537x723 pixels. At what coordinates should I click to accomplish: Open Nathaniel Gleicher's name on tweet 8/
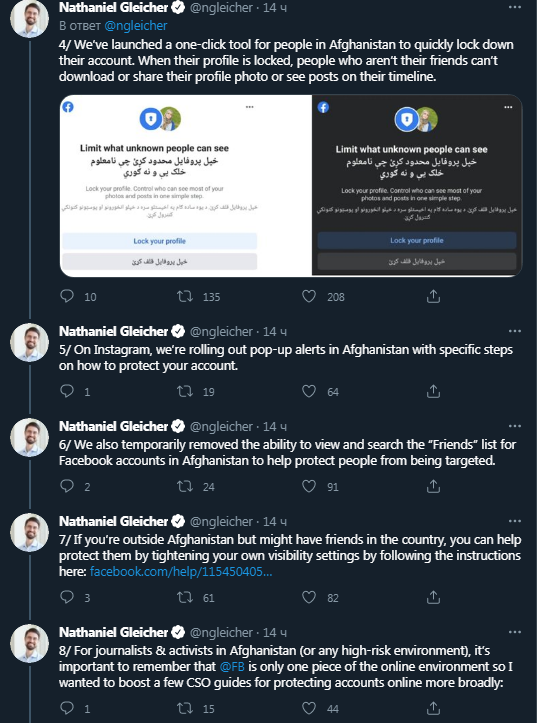[x=113, y=632]
